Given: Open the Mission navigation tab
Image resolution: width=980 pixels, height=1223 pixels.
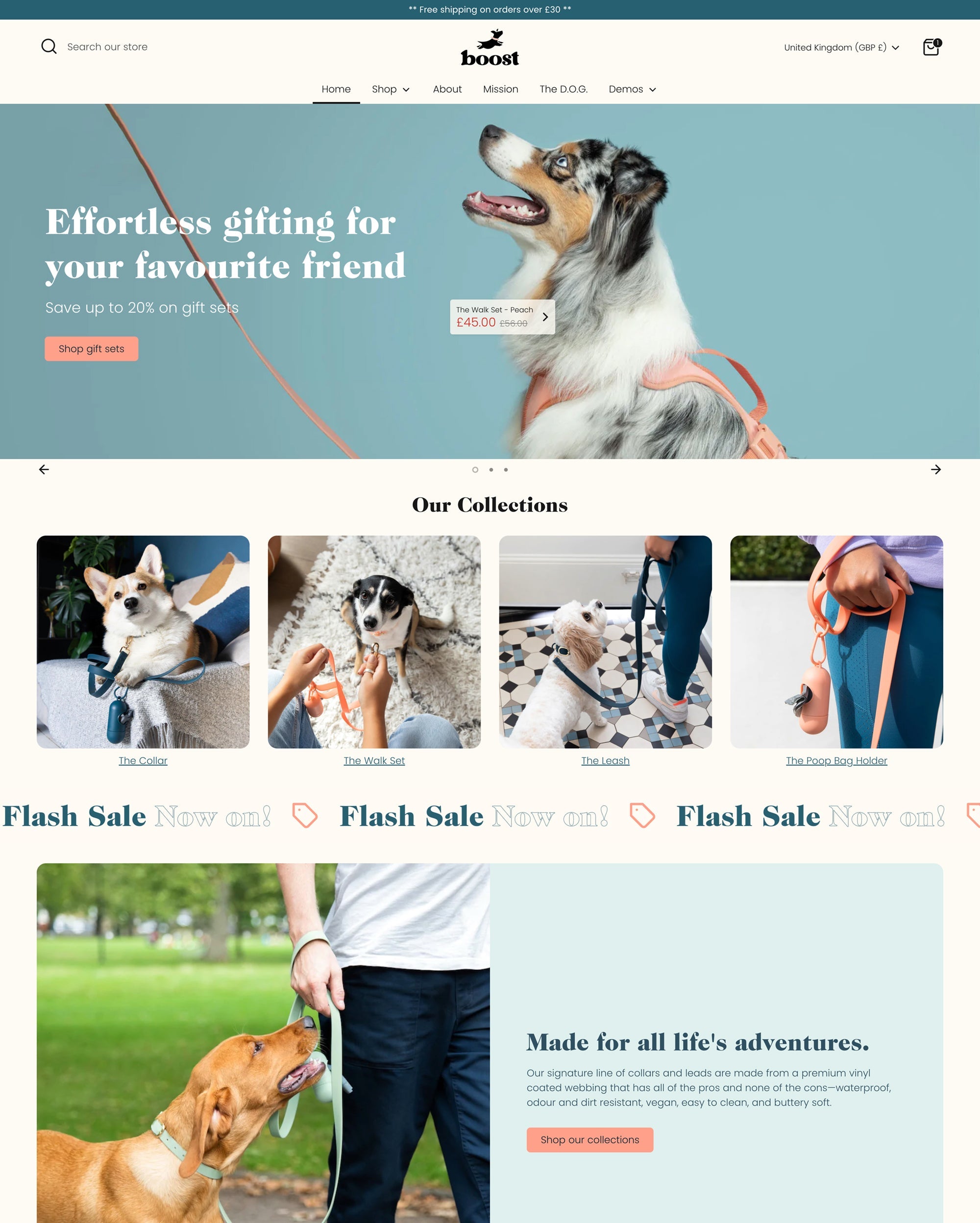Looking at the screenshot, I should click(x=500, y=89).
